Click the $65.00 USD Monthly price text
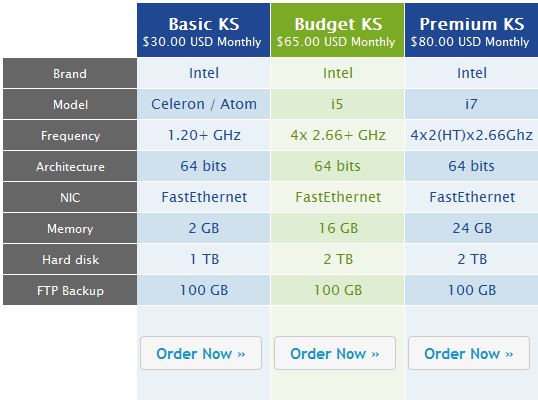This screenshot has width=538, height=400. tap(336, 42)
